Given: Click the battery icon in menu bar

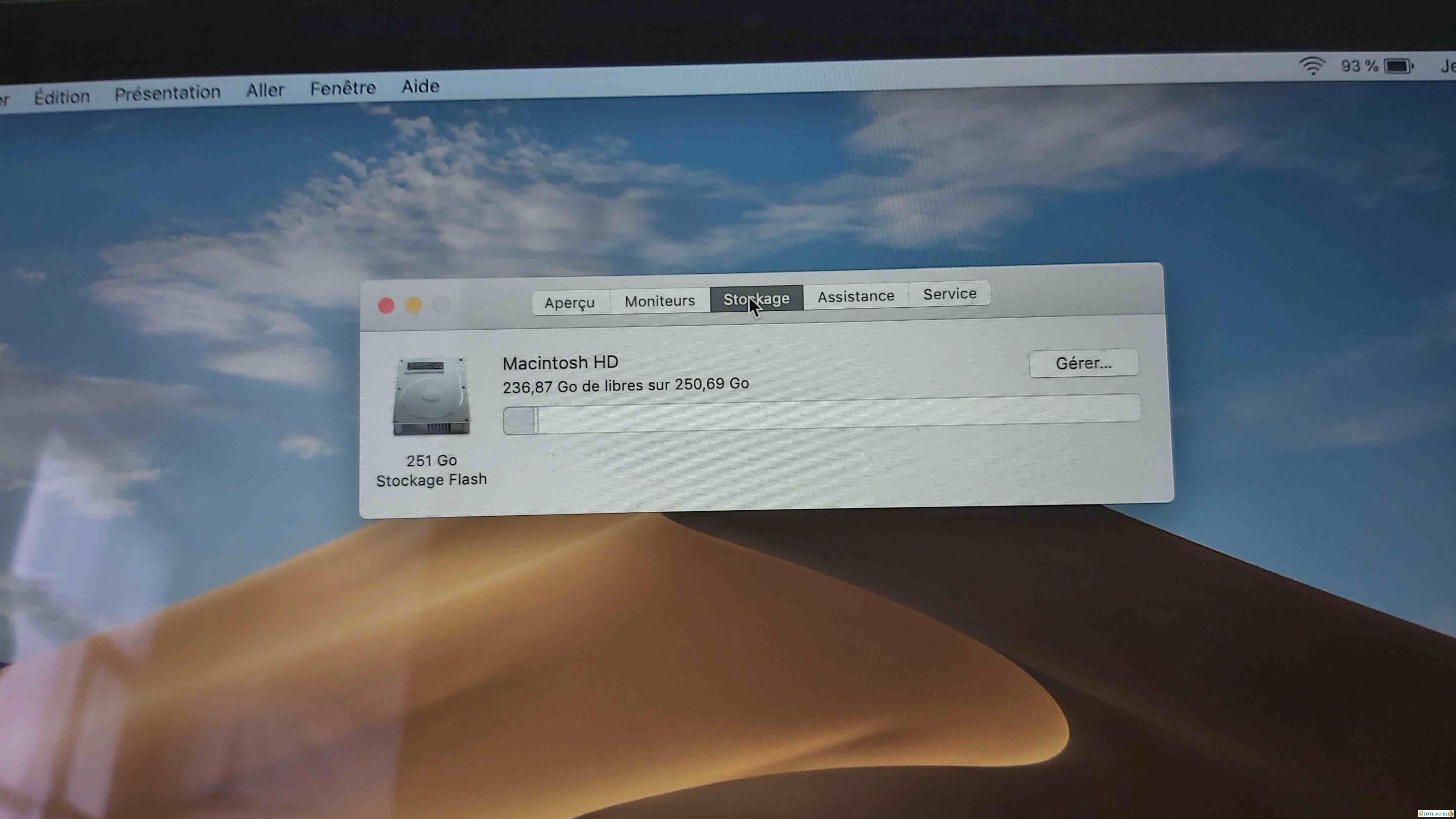Looking at the screenshot, I should (1399, 66).
